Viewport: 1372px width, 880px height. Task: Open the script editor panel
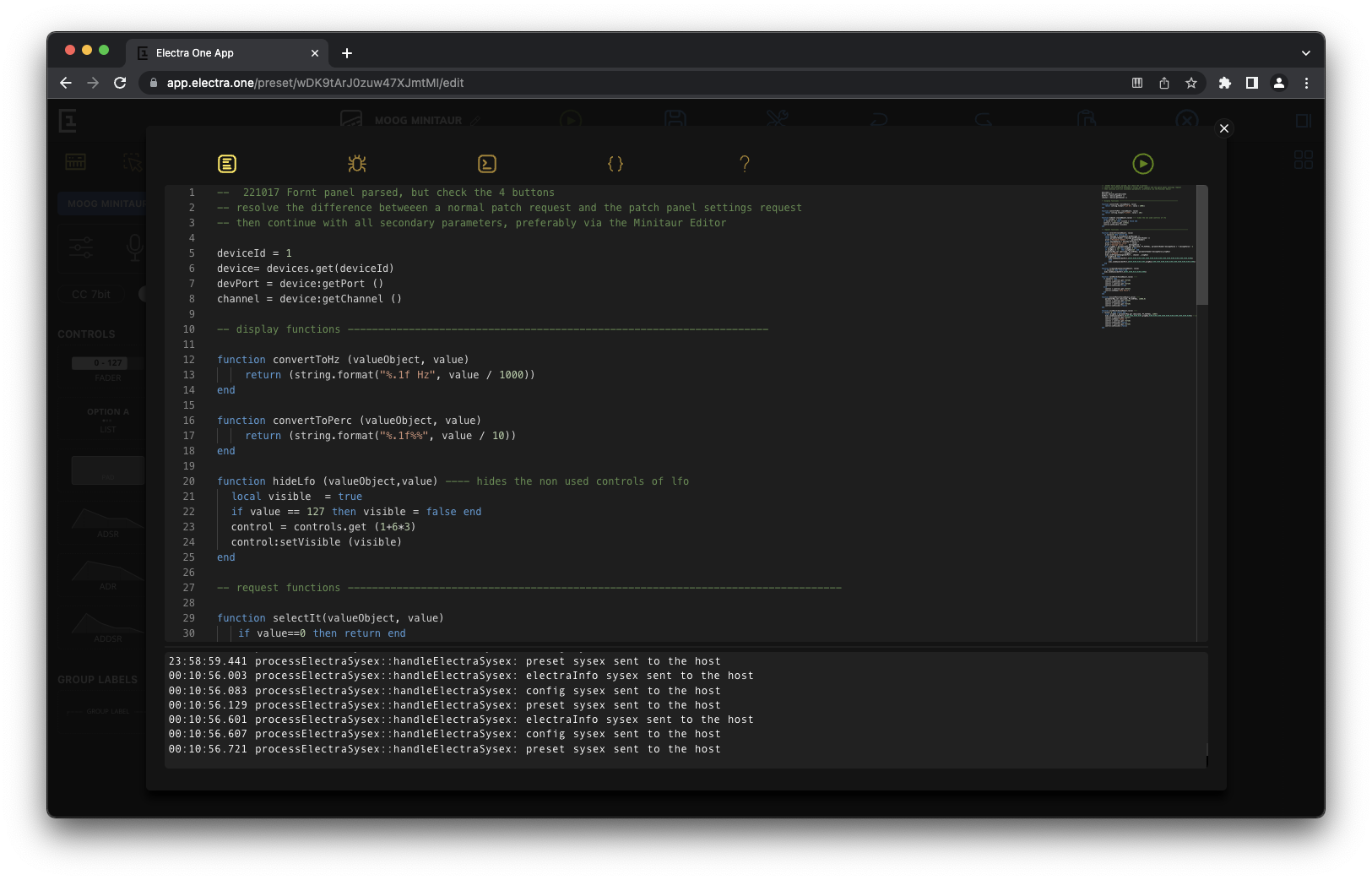[x=226, y=163]
